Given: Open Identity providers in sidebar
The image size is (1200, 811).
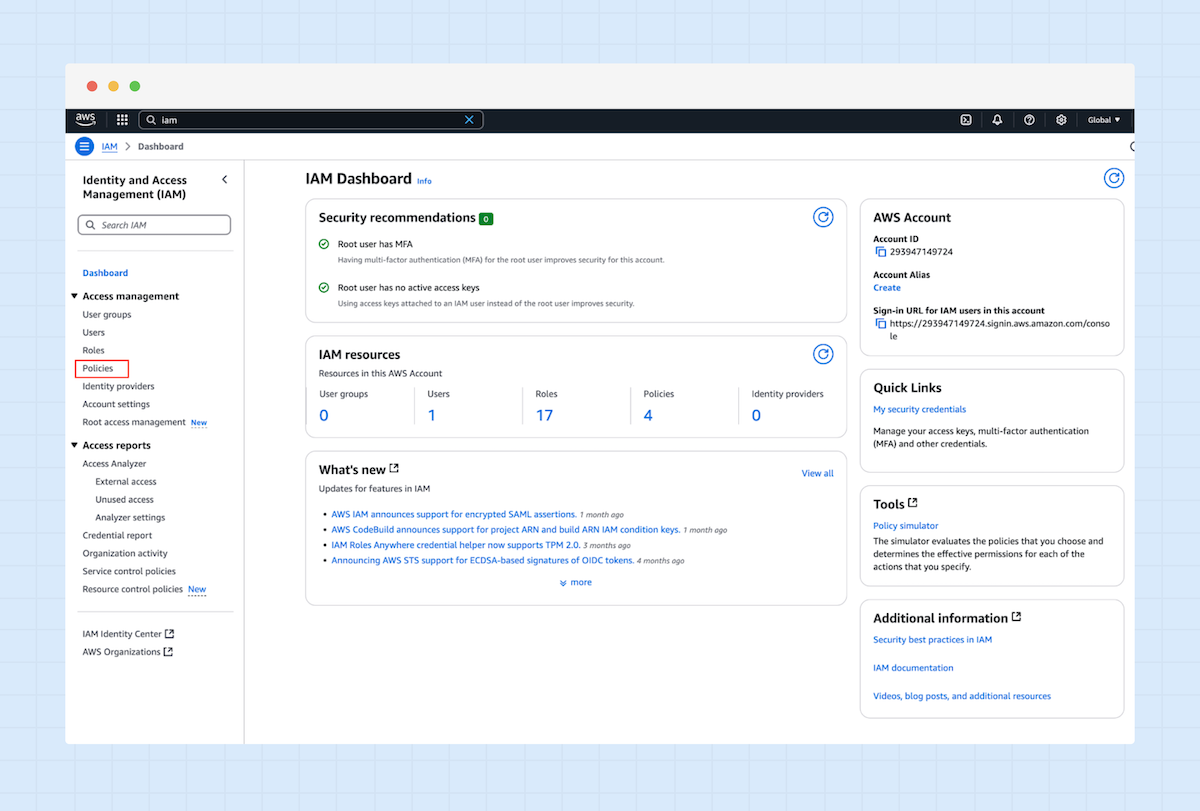Looking at the screenshot, I should click(x=118, y=387).
